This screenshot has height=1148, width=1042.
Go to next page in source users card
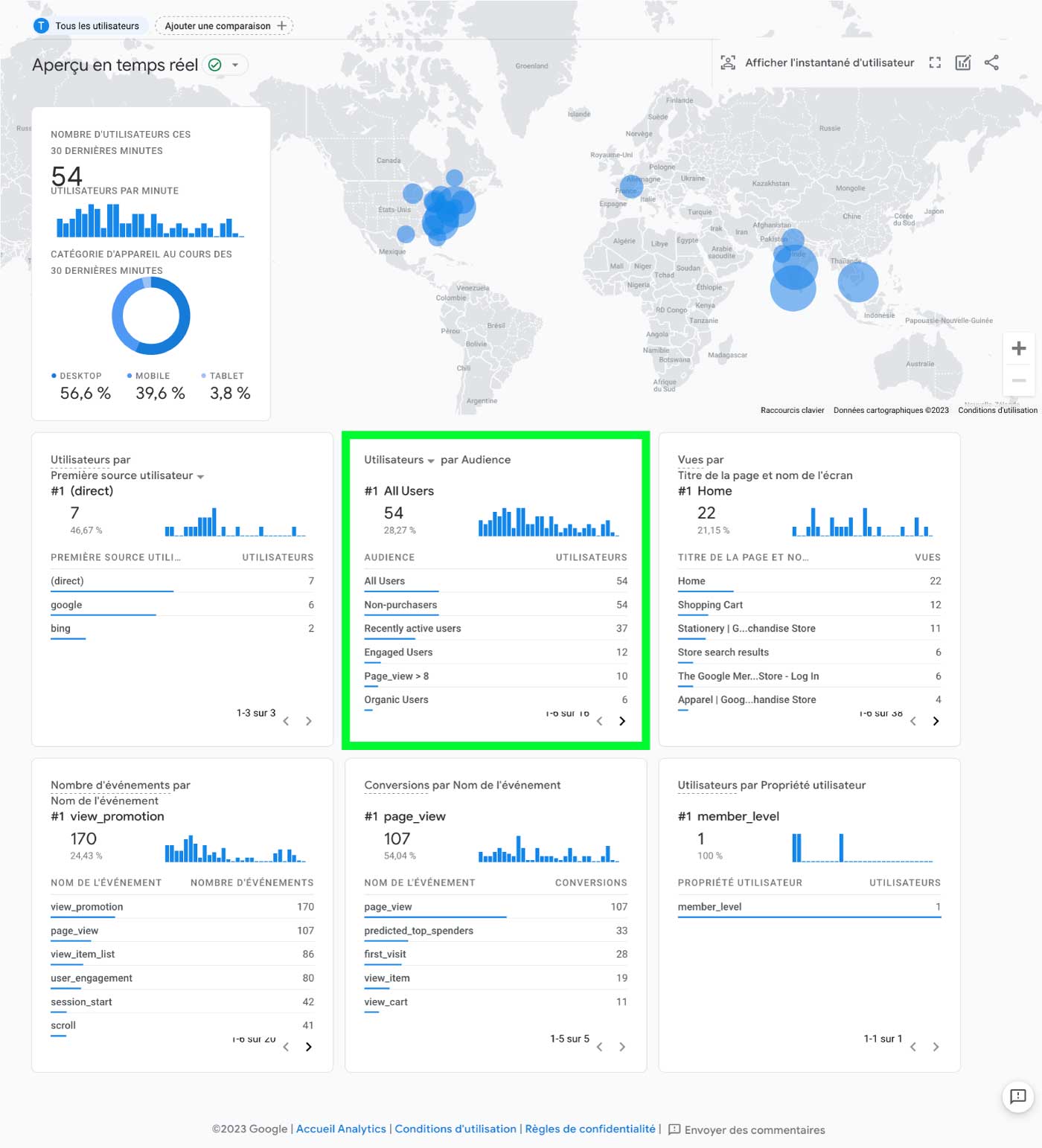coord(309,721)
